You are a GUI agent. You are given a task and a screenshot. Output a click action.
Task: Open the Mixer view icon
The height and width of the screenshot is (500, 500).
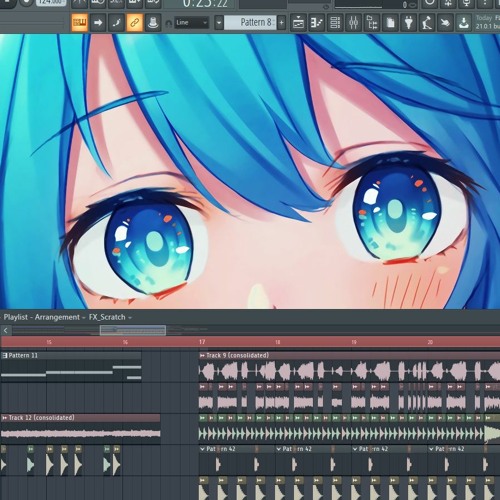(x=354, y=23)
